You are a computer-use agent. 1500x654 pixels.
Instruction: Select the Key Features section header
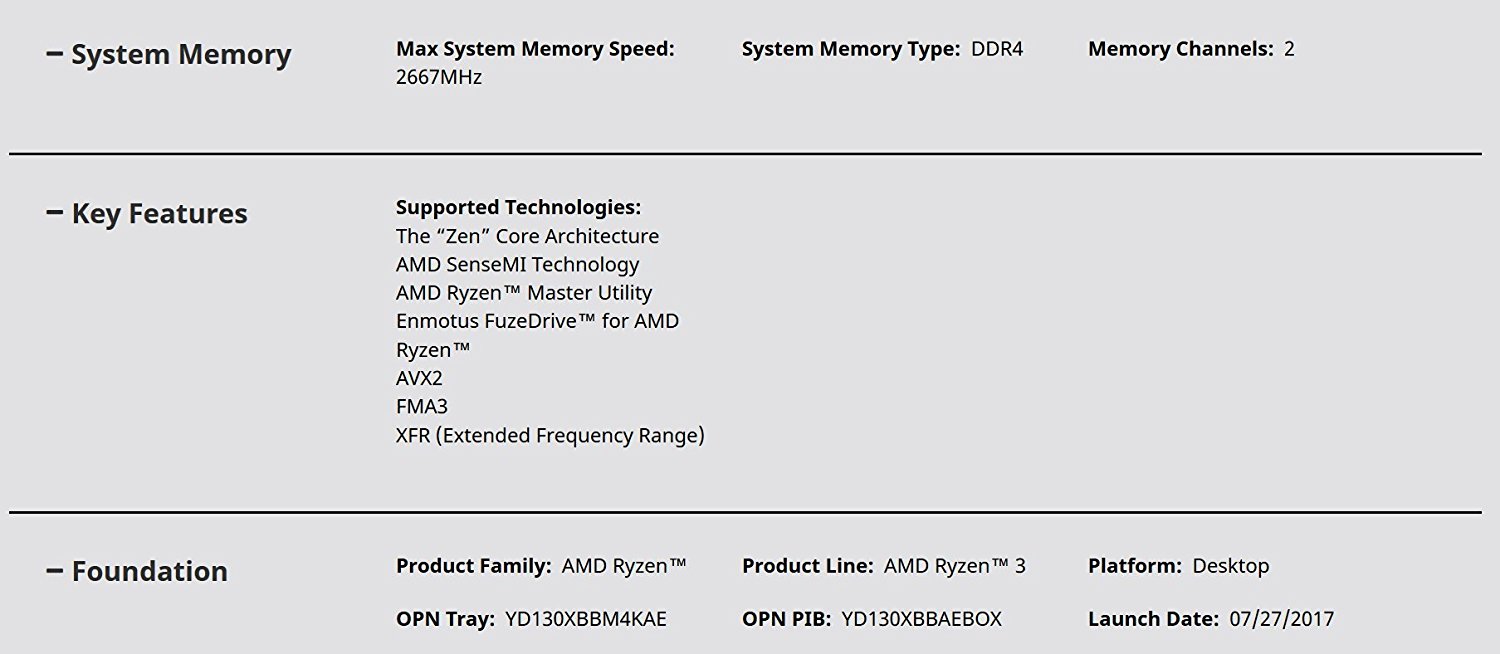(x=158, y=213)
